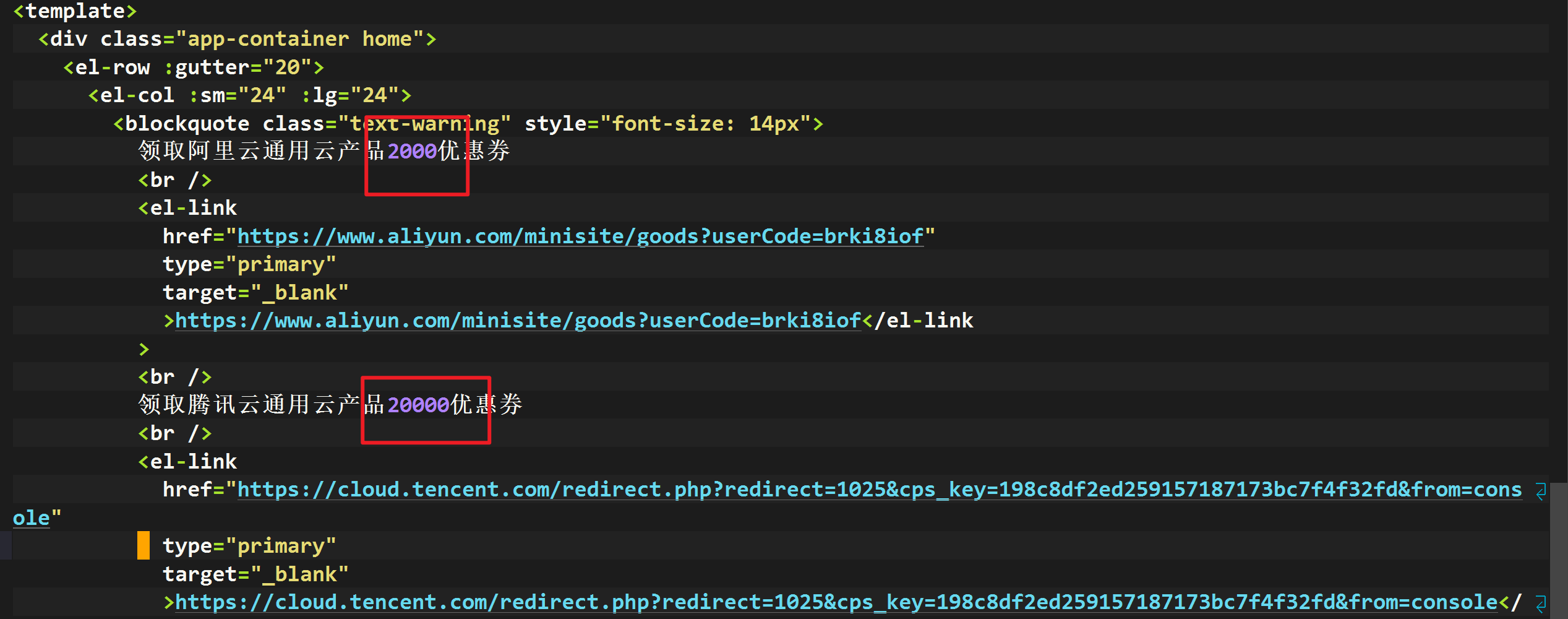Click the lone > character on its own line
This screenshot has width=1568, height=619.
[144, 349]
